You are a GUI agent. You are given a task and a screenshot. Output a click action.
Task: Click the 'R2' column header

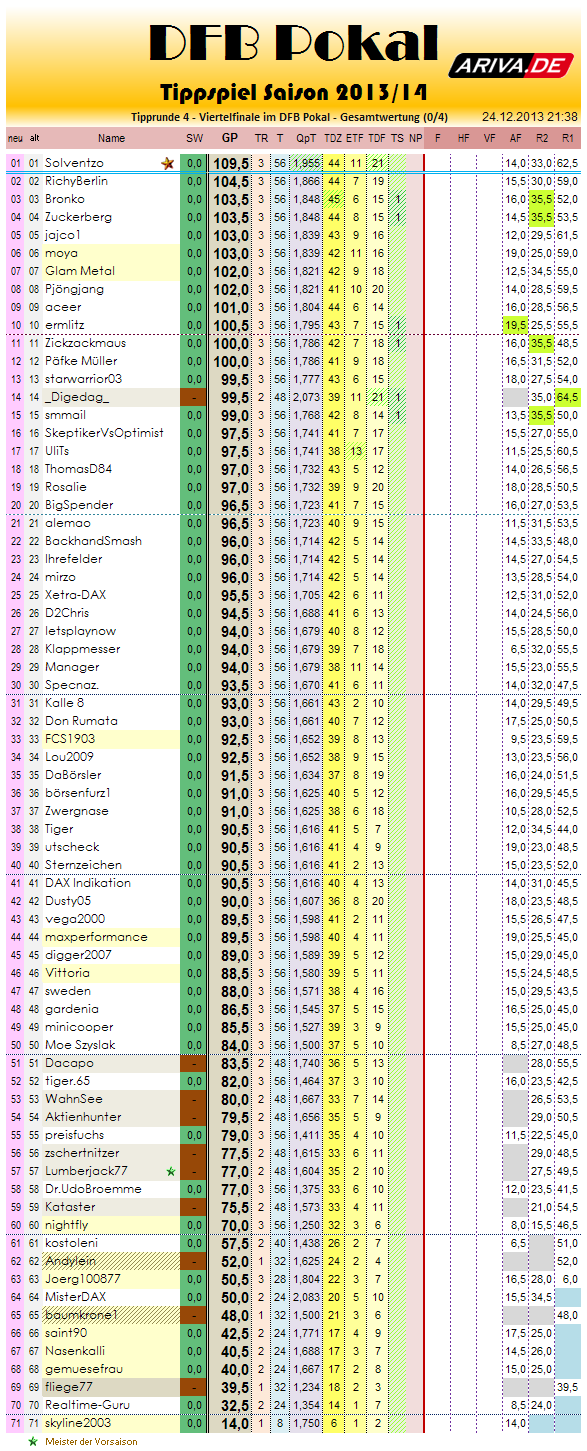(x=542, y=138)
